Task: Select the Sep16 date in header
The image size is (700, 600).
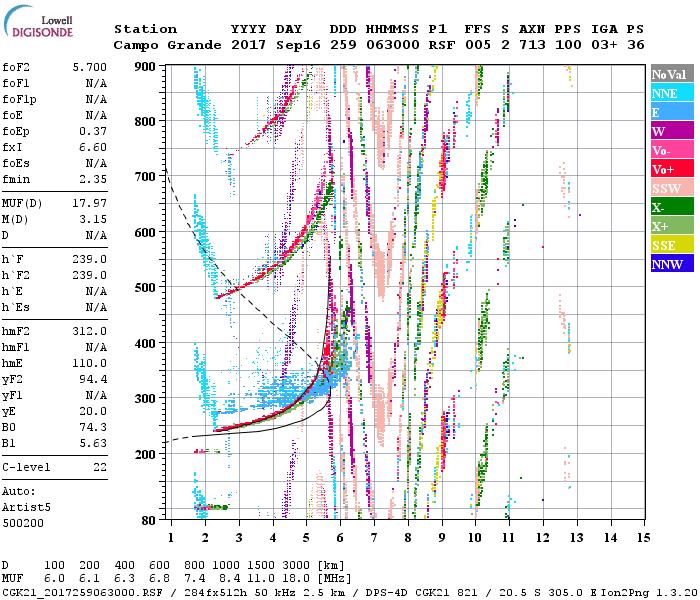Action: 298,45
